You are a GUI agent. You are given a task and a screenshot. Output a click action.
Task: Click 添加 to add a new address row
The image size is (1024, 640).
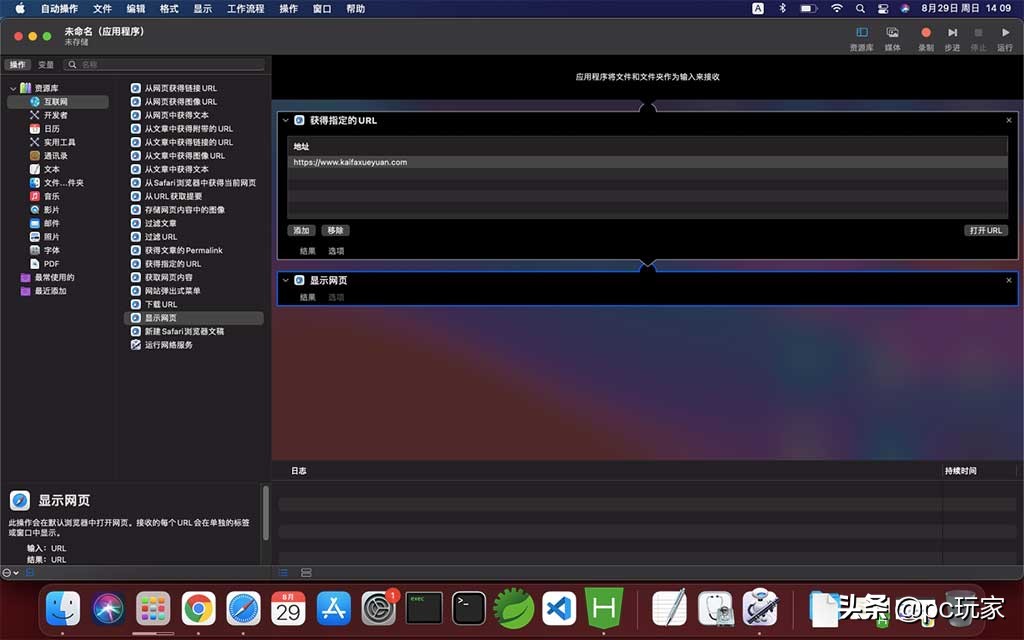(x=301, y=230)
